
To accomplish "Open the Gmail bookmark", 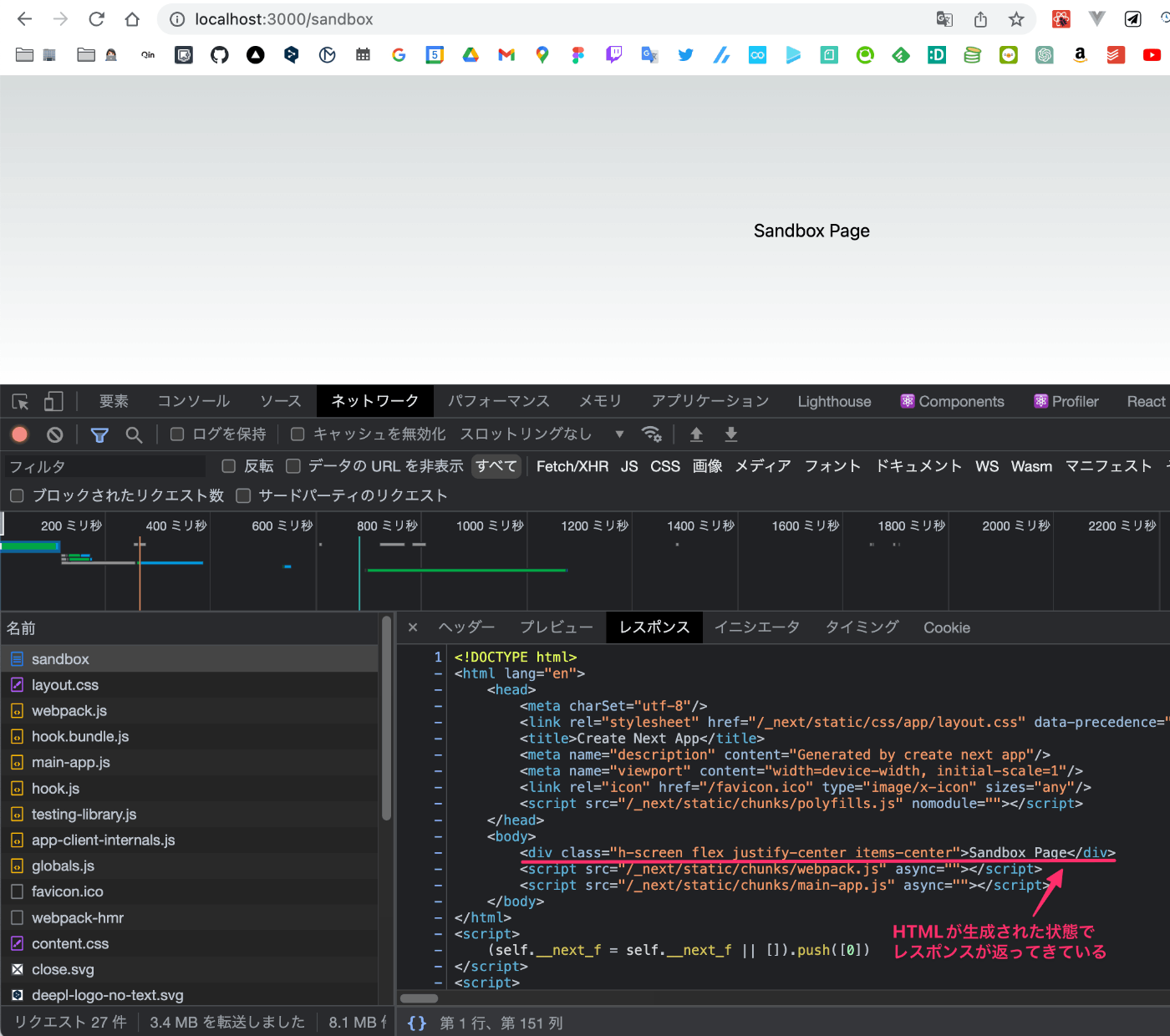I will [x=506, y=55].
